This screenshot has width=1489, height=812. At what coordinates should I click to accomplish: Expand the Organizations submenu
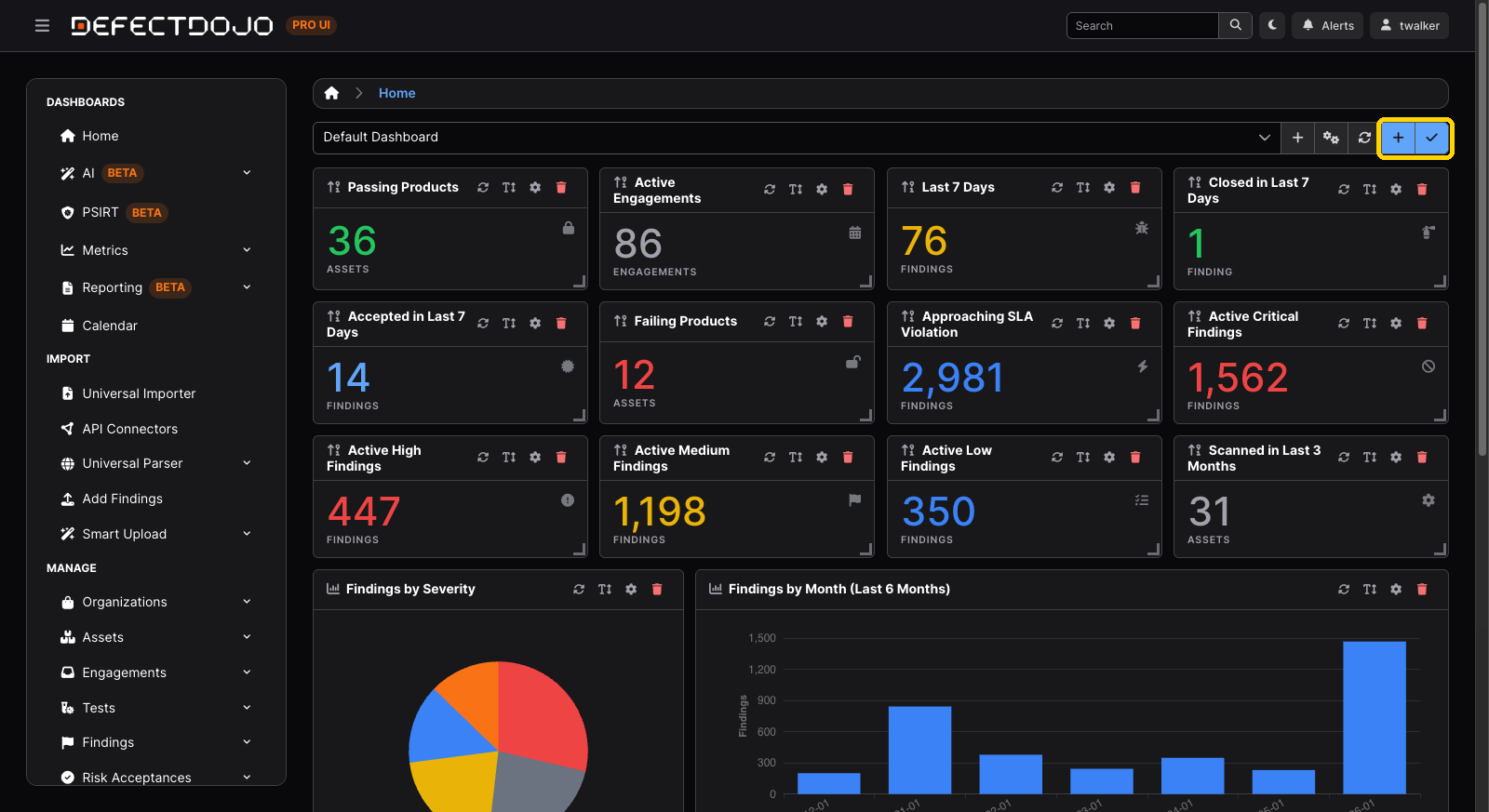[156, 602]
